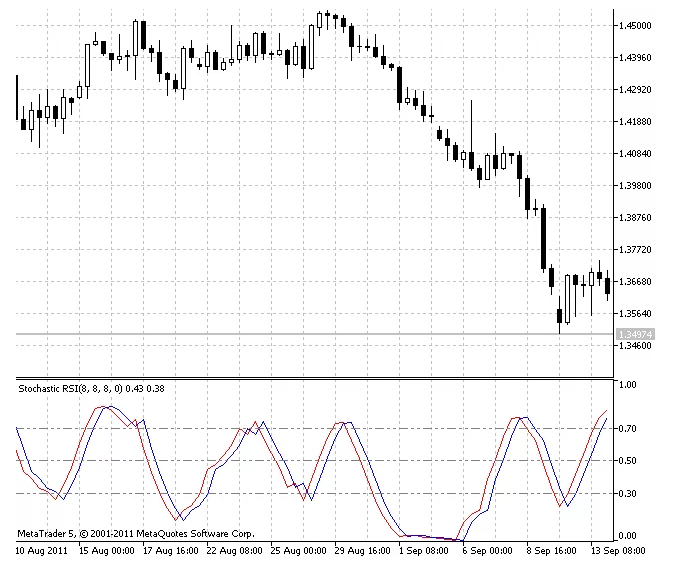
Task: Click the 0.50 indicator scale label
Action: coord(627,461)
